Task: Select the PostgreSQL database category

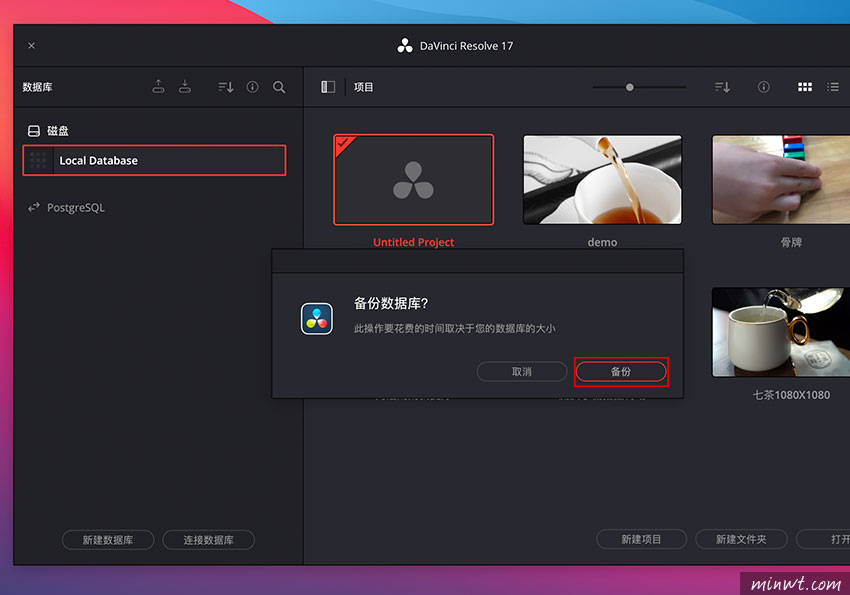Action: 66,208
